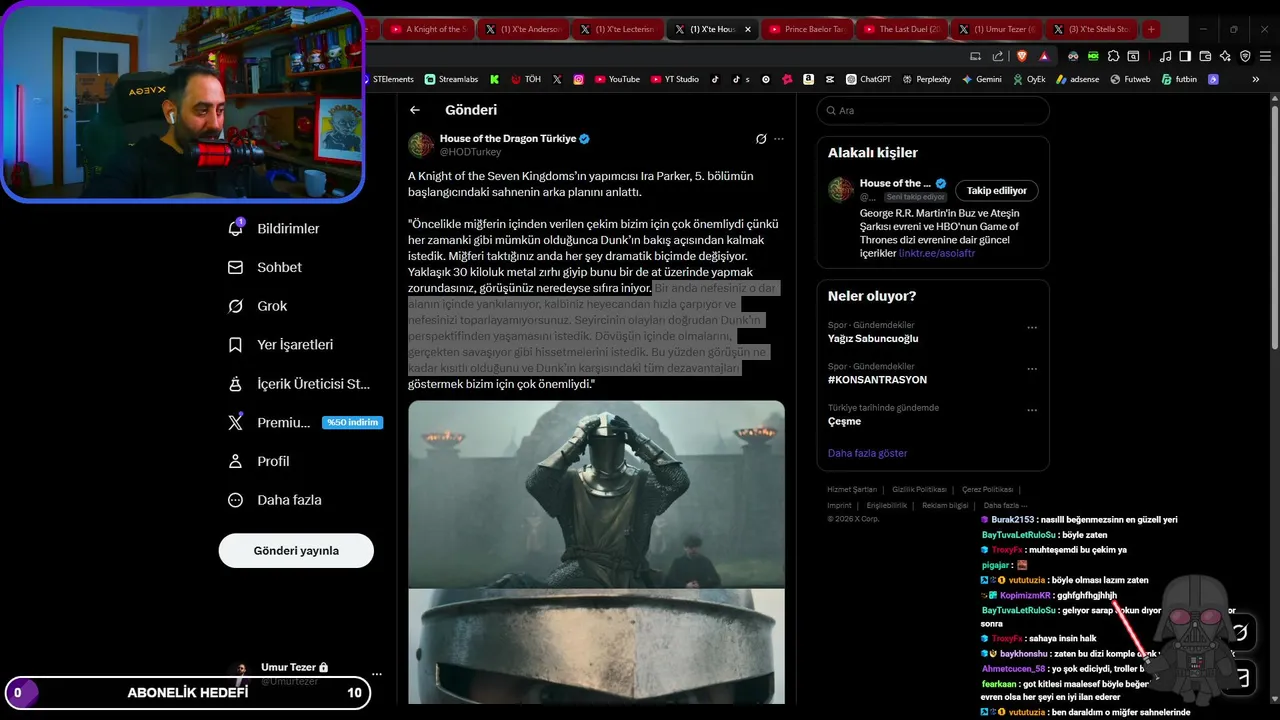The height and width of the screenshot is (720, 1280).
Task: Open the post's three-dot more menu
Action: [779, 139]
